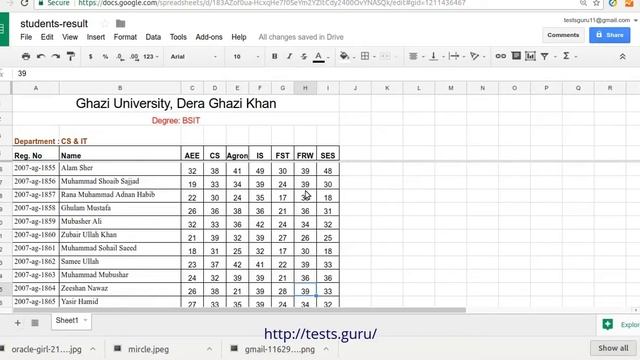Insert a link using chain icon
640x360 pixels.
(501, 56)
